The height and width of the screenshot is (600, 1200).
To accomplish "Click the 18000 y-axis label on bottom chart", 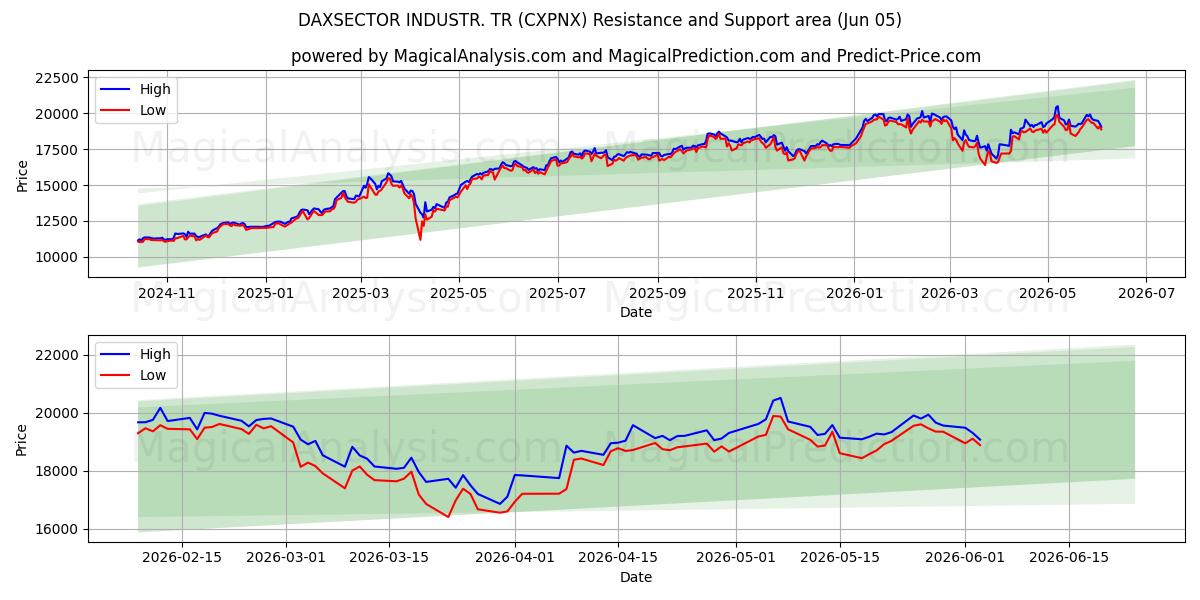I will (x=57, y=472).
